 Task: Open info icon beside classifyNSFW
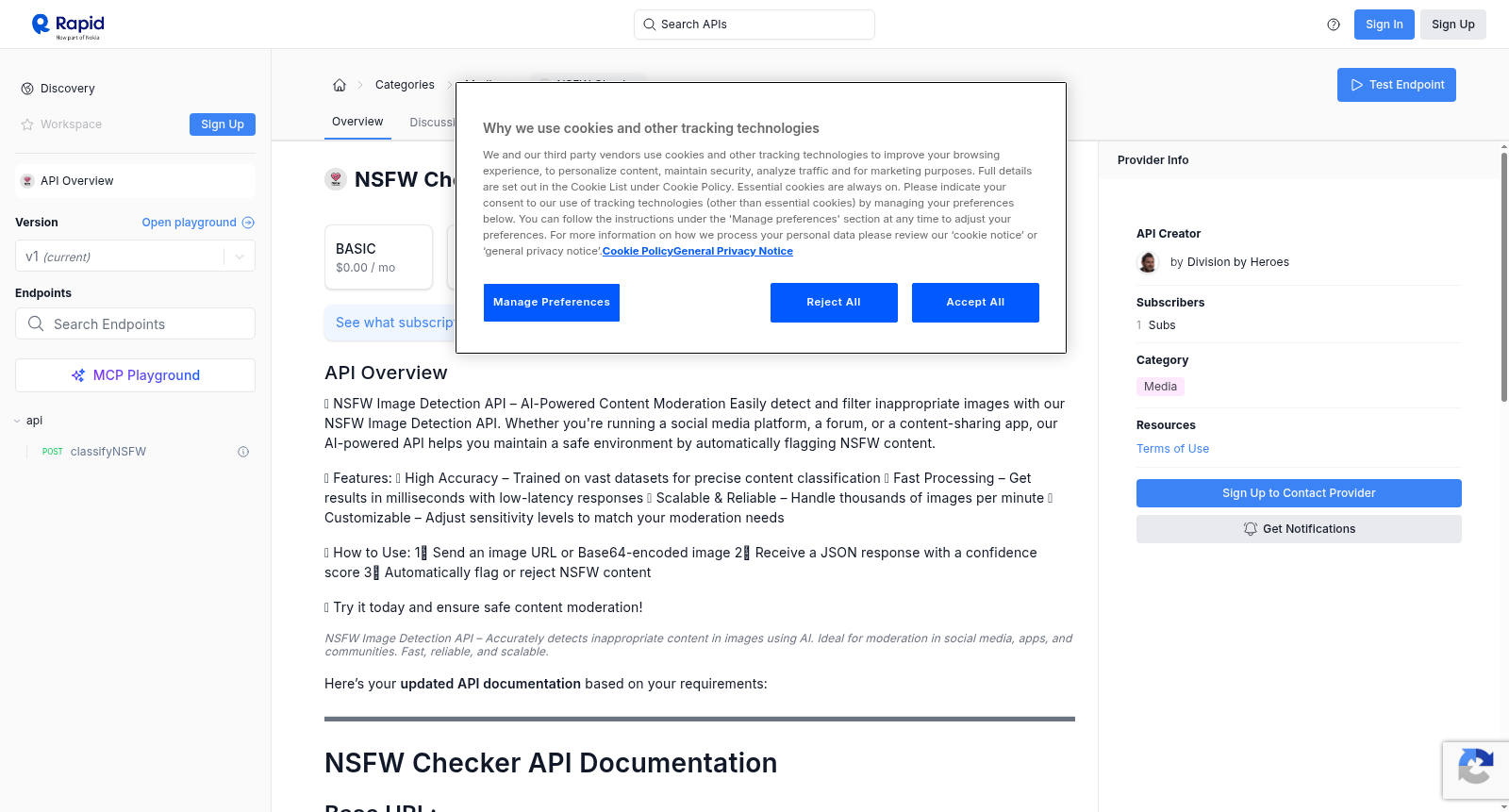coord(243,452)
